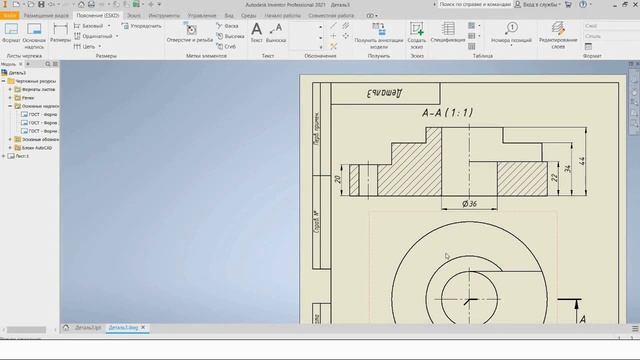Choose the Цепь chain dimension tool
The height and width of the screenshot is (360, 640).
click(85, 47)
